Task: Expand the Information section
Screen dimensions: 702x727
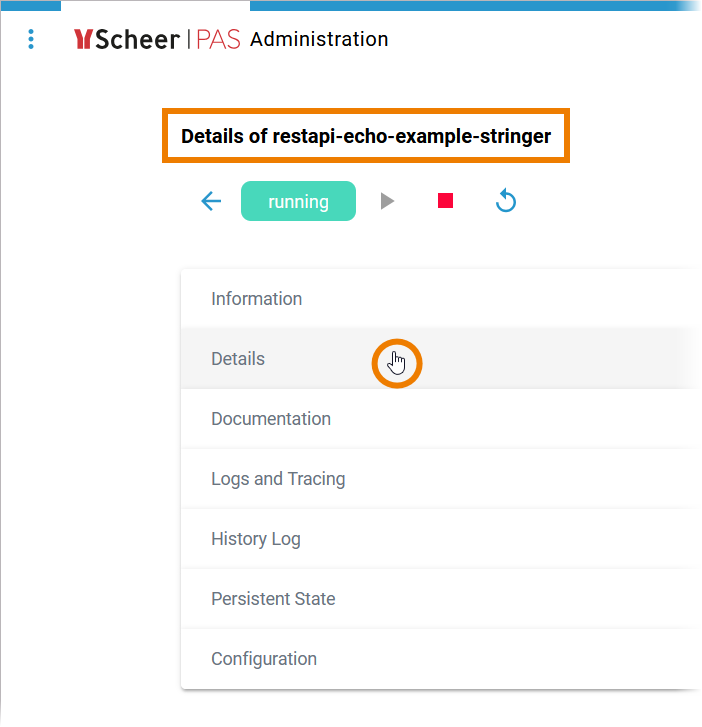Action: click(257, 299)
